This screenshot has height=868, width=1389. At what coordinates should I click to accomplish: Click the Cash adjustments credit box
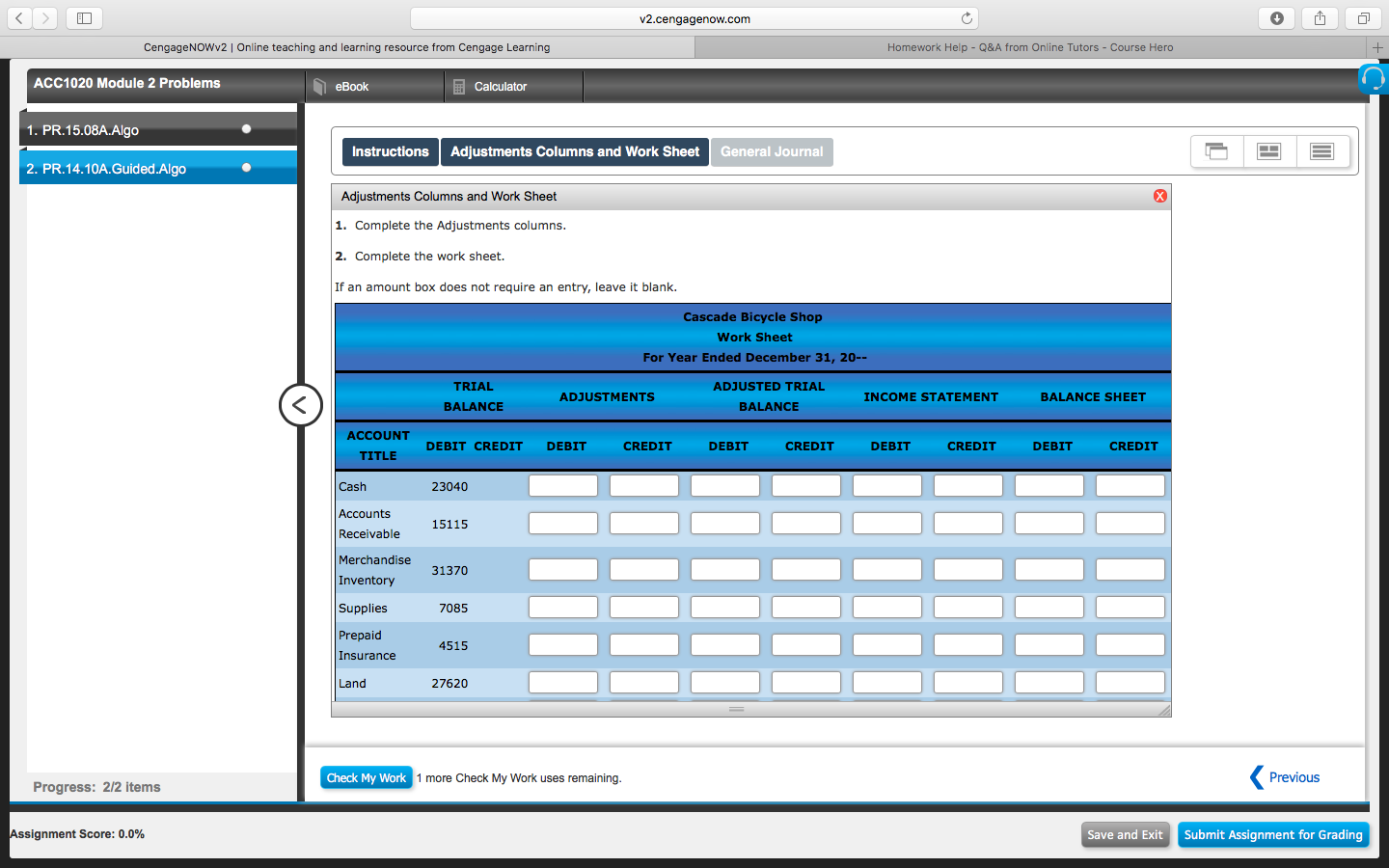point(644,486)
